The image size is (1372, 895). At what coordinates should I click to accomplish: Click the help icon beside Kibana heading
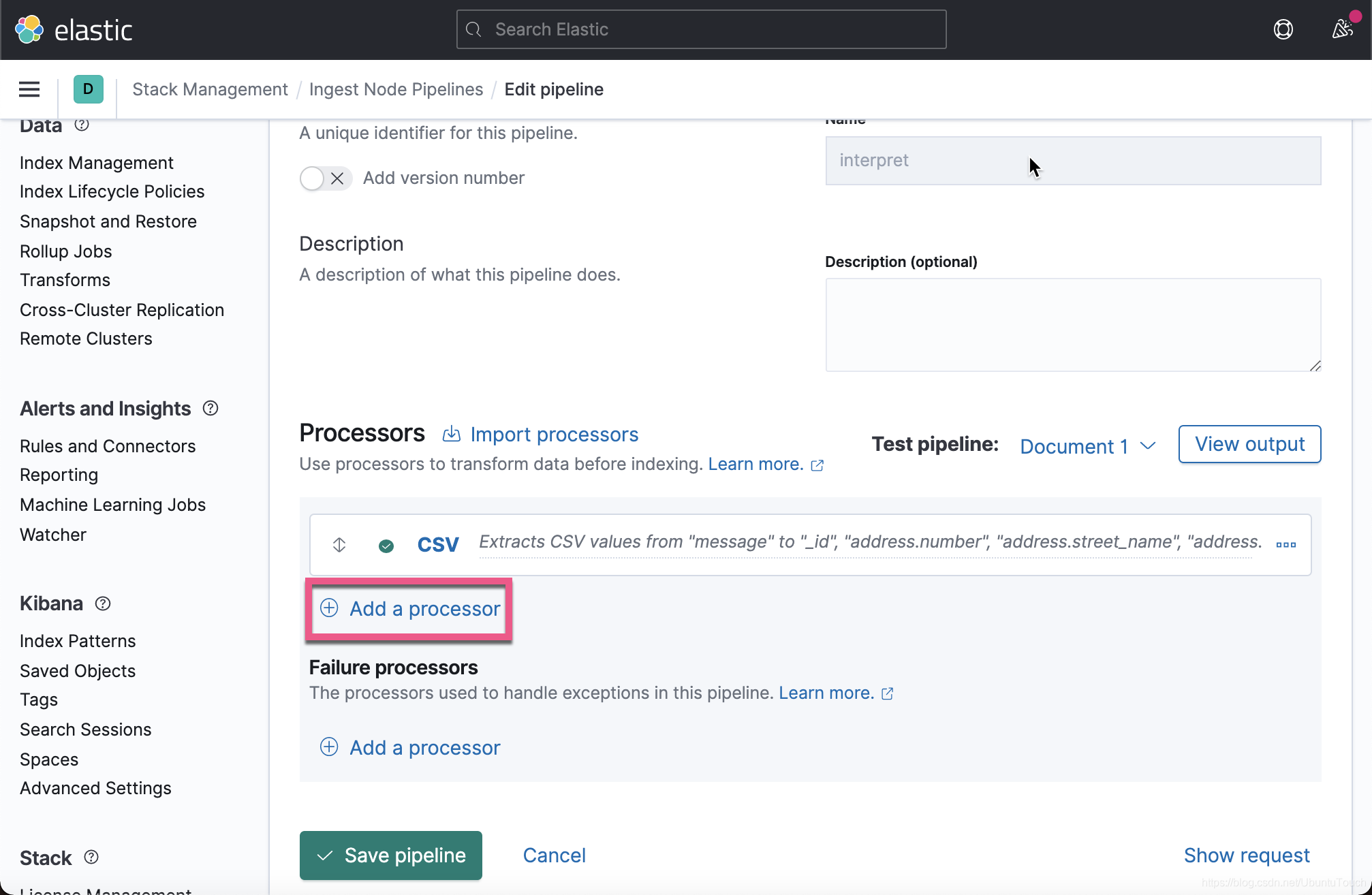pos(103,603)
